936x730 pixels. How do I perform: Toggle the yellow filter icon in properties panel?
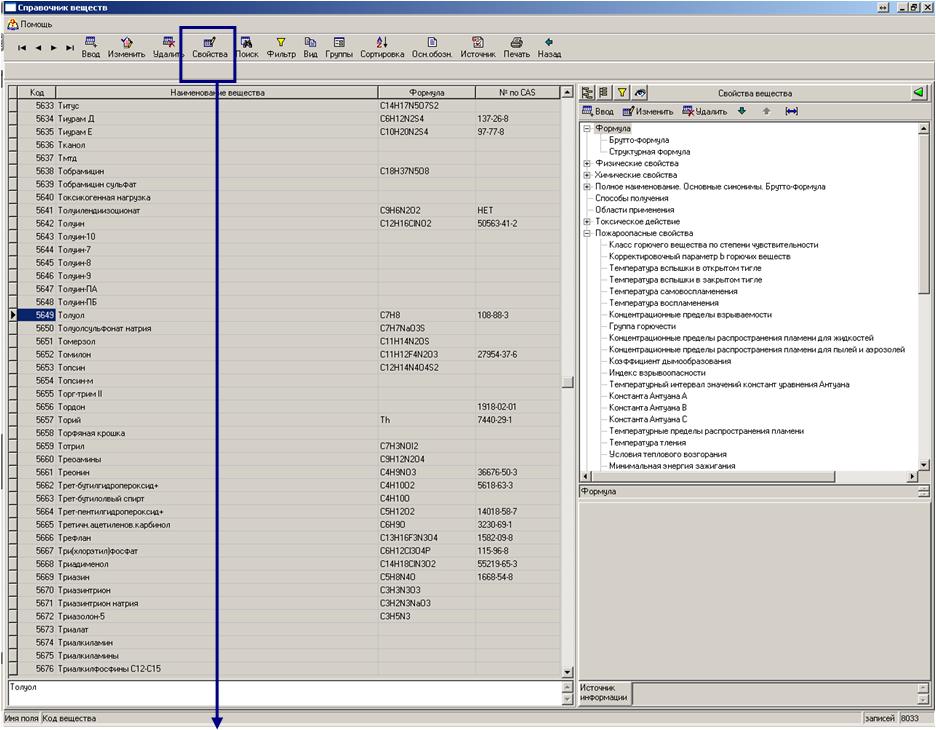tap(621, 93)
